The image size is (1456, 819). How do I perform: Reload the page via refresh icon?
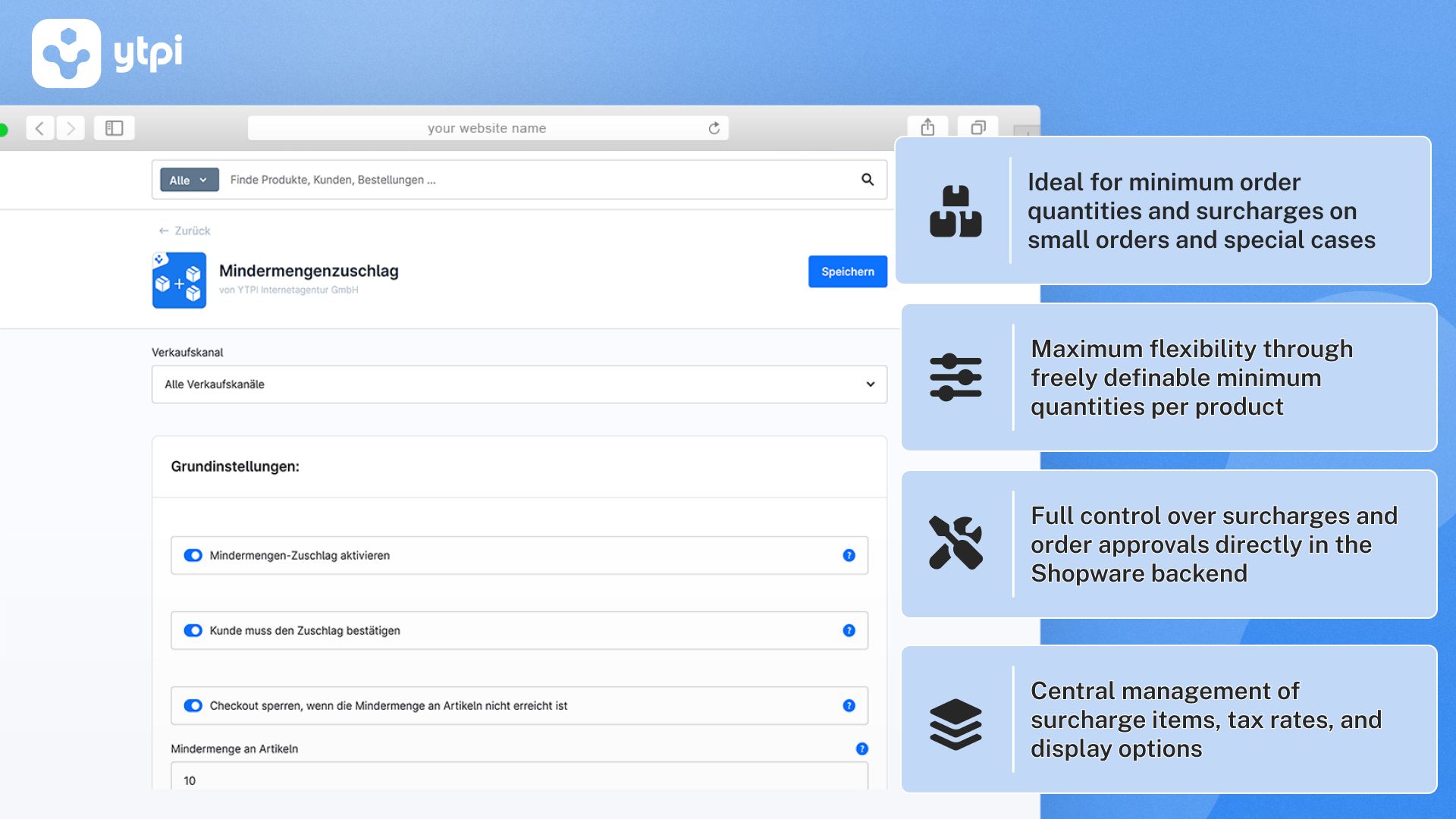pos(714,128)
